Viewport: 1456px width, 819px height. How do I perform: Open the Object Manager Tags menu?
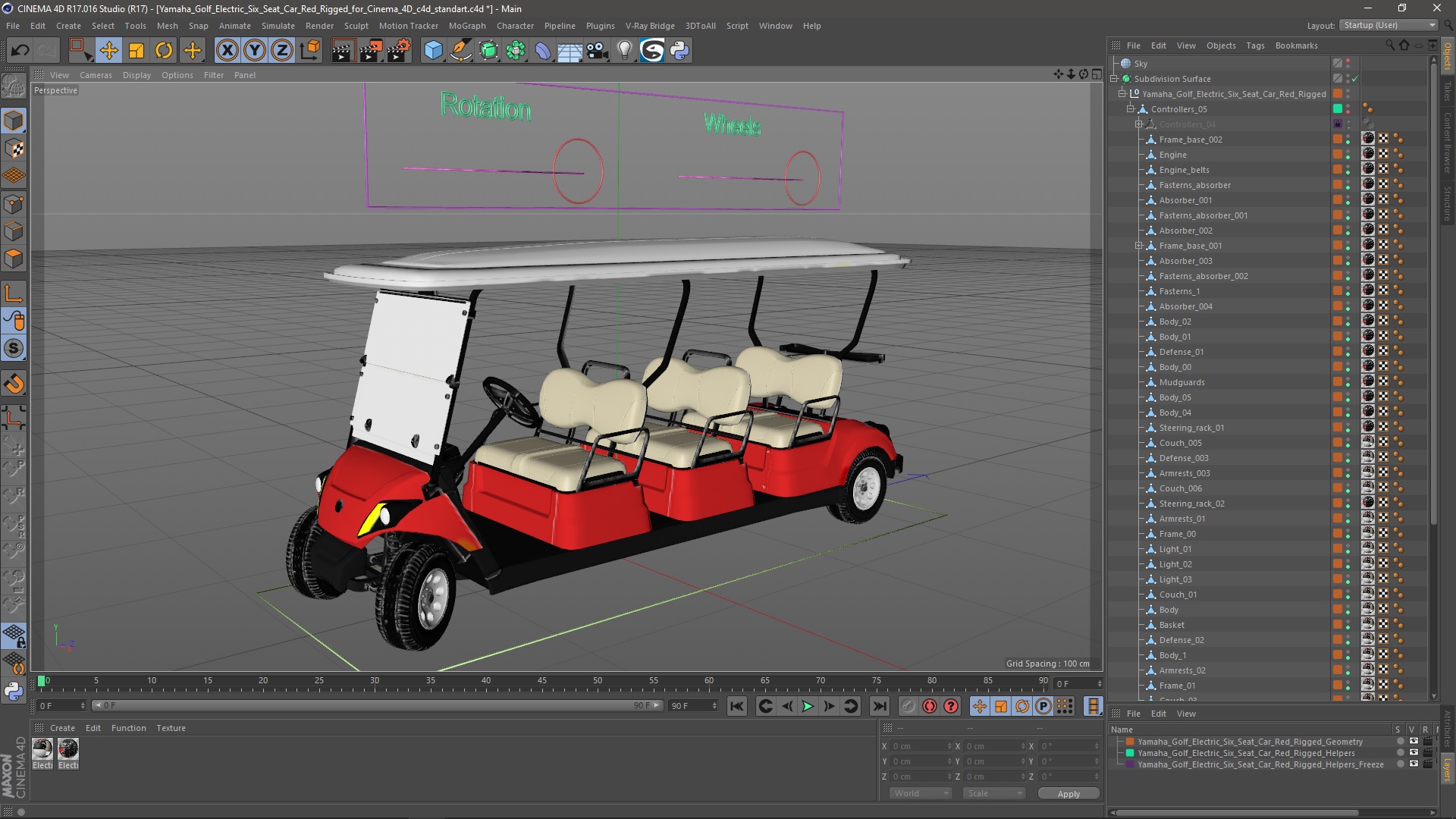coord(1255,45)
